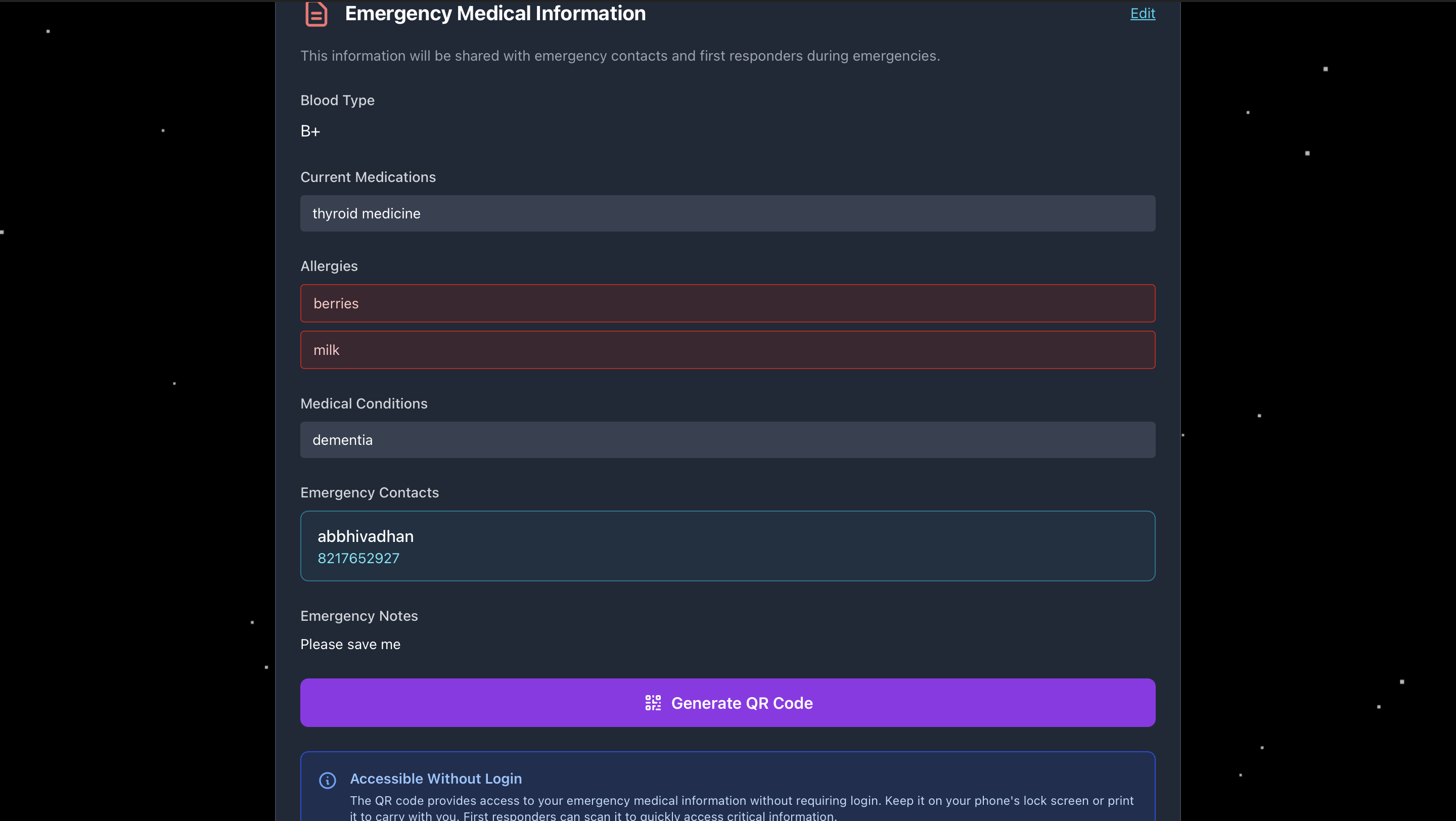Click the Emergency Notes label

[x=358, y=615]
